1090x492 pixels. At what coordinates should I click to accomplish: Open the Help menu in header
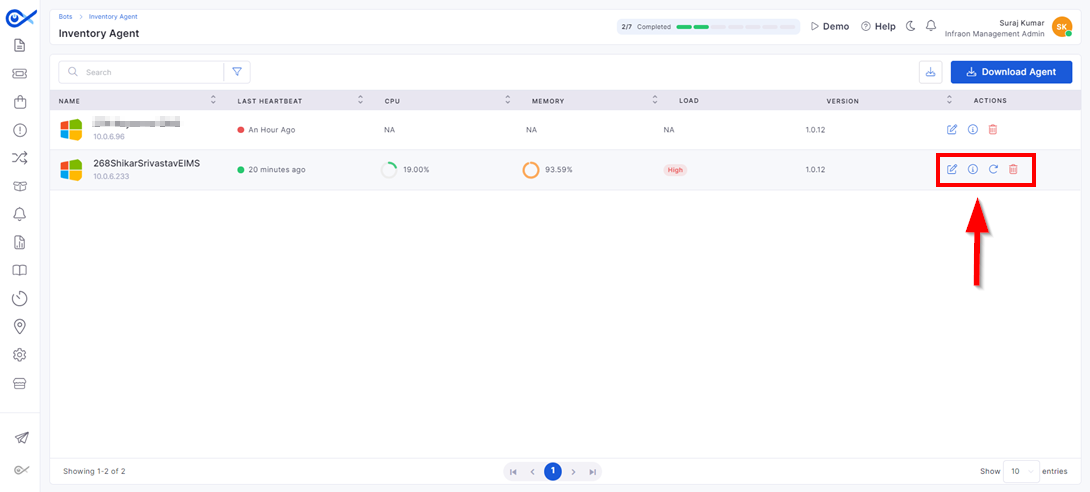(x=879, y=26)
